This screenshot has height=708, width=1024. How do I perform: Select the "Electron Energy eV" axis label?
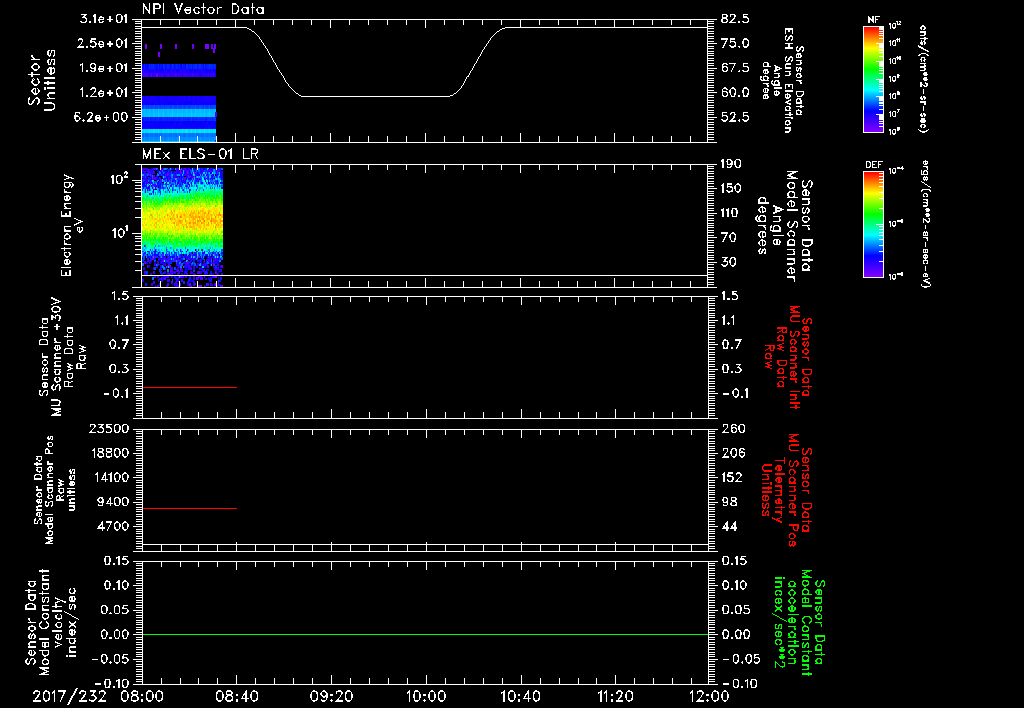(72, 225)
